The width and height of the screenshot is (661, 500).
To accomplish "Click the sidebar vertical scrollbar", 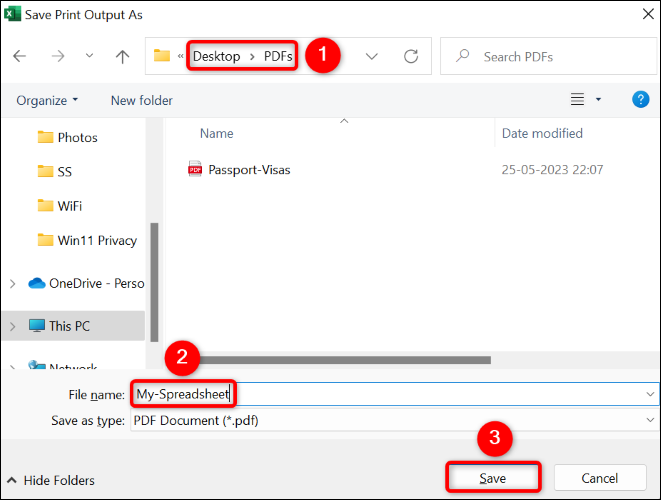I will click(x=154, y=282).
